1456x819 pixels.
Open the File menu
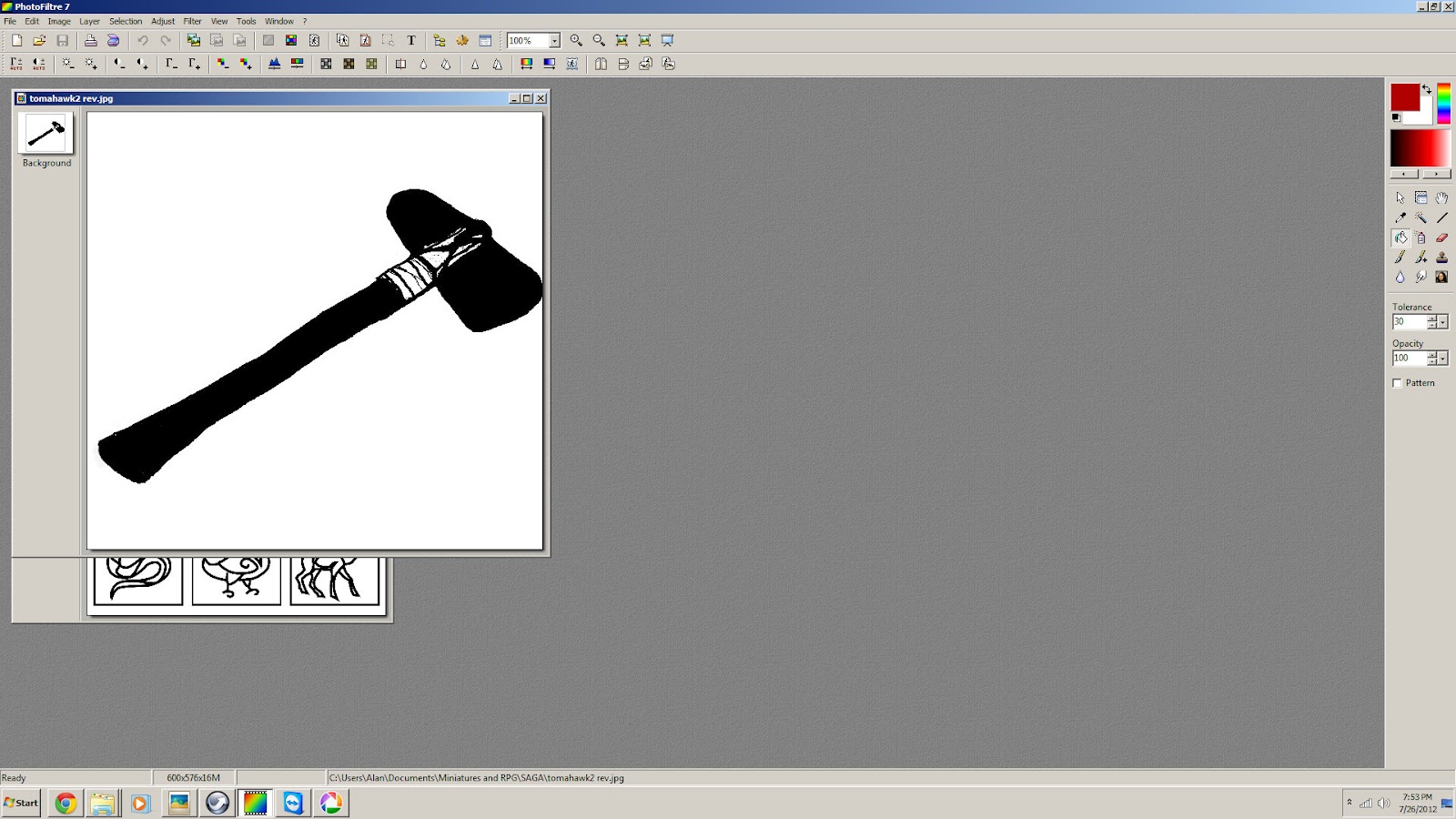tap(10, 21)
